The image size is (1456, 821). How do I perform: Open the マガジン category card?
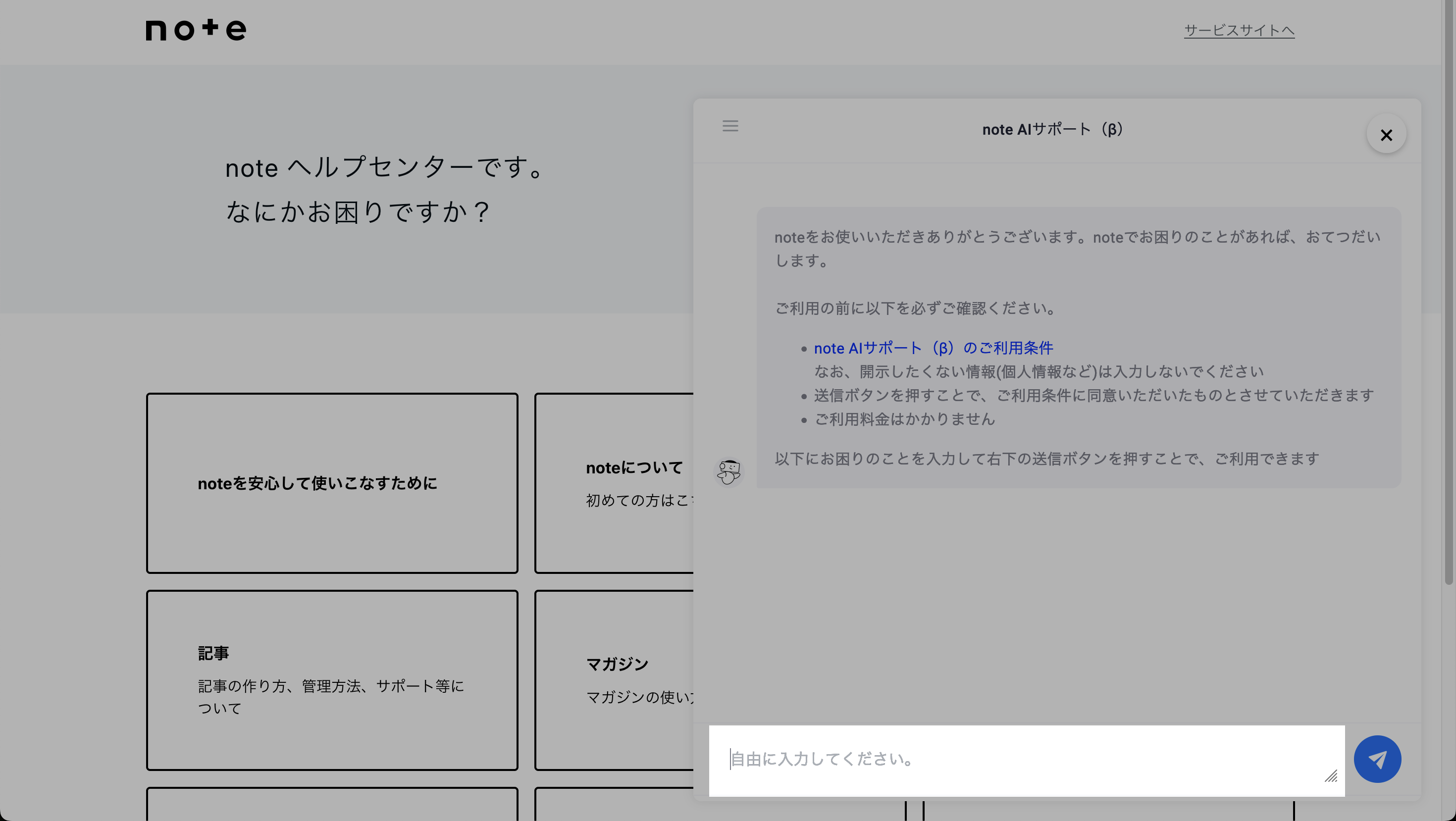point(615,680)
